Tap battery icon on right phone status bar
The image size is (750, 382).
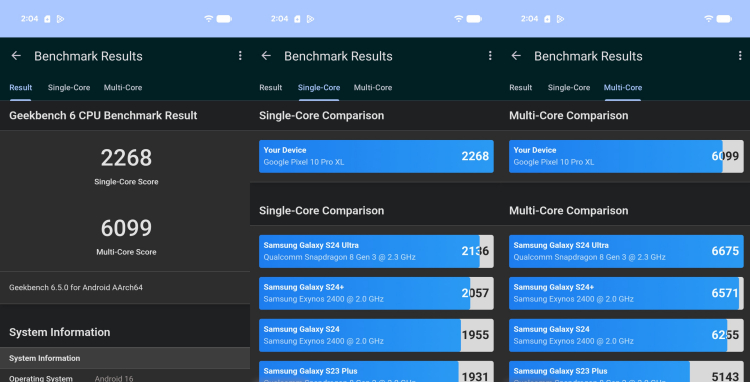(x=724, y=19)
